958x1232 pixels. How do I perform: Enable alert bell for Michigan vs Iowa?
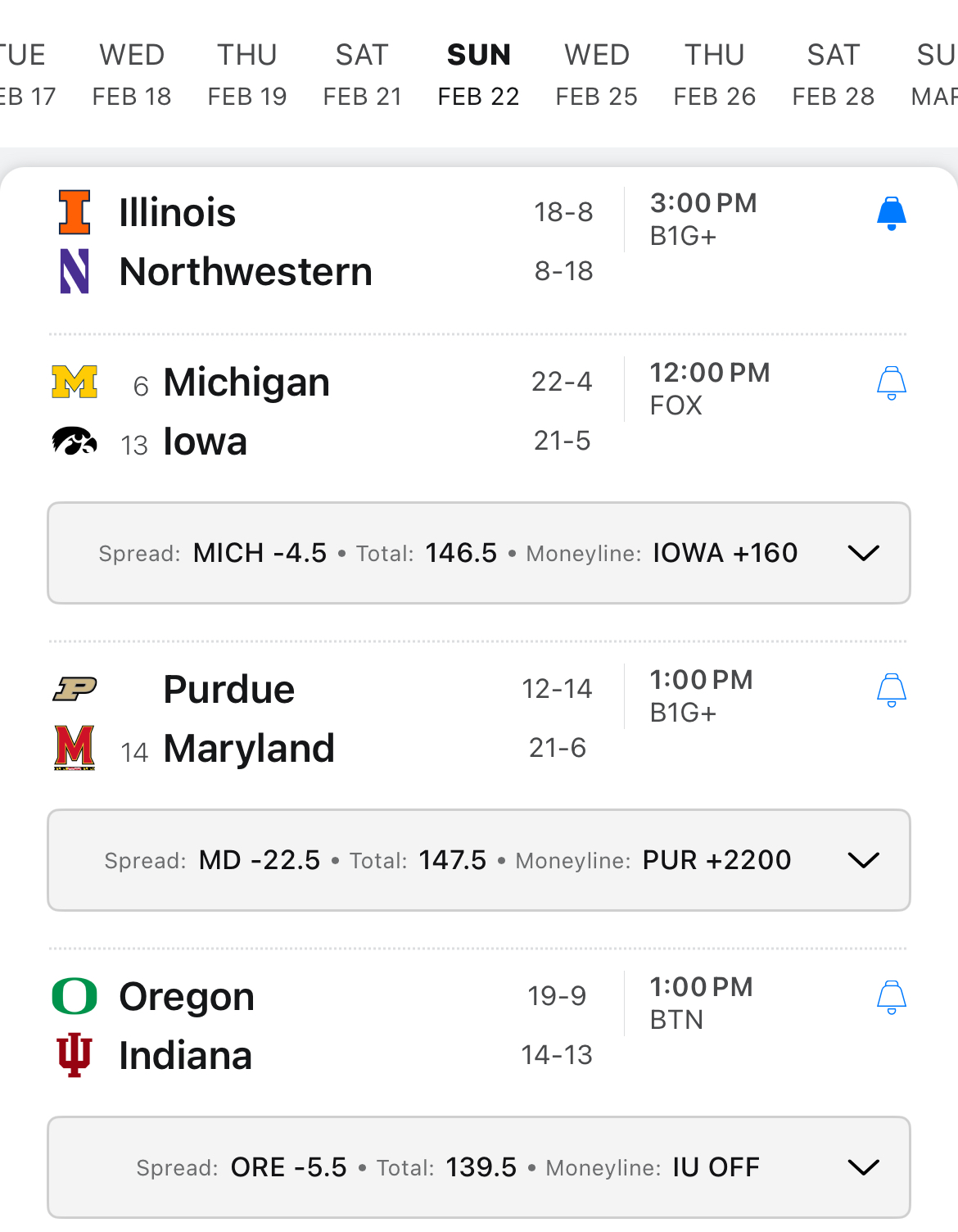point(891,383)
